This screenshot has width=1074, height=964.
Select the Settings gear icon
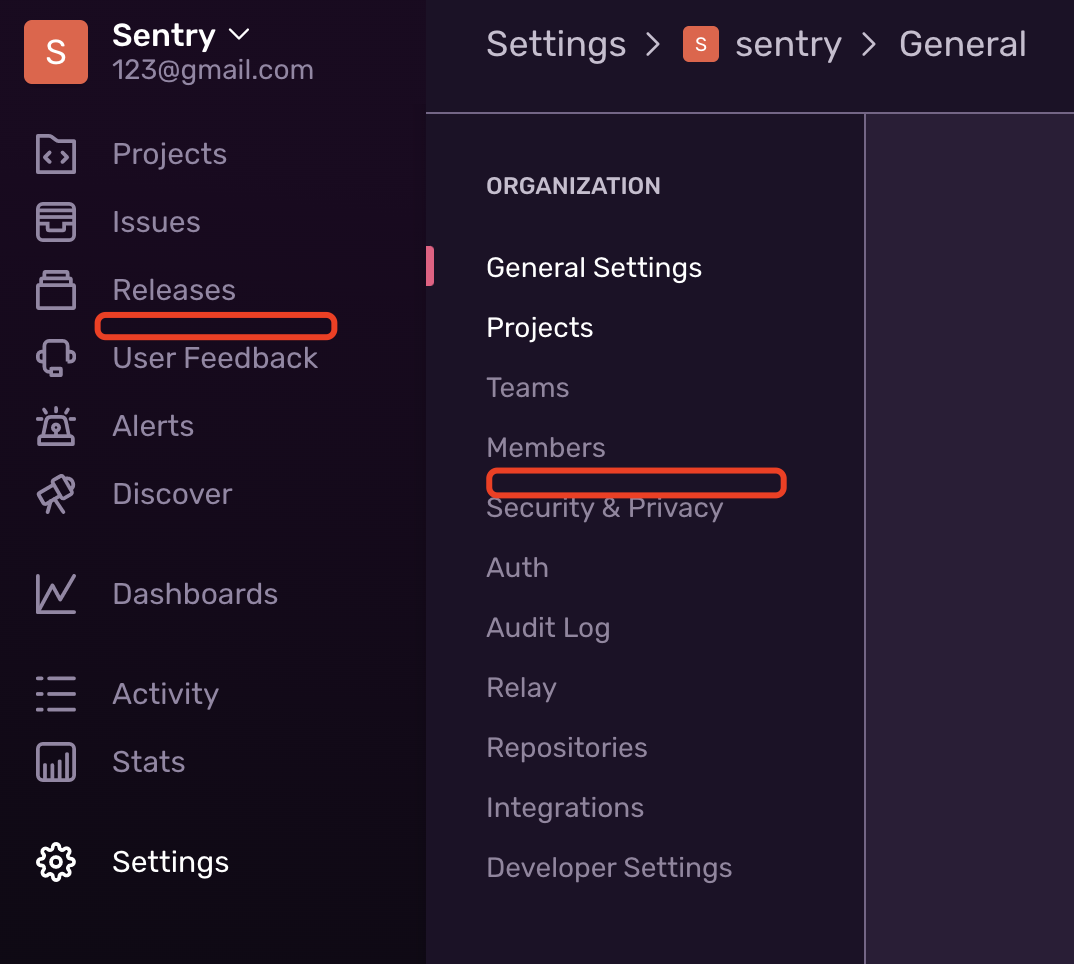56,861
